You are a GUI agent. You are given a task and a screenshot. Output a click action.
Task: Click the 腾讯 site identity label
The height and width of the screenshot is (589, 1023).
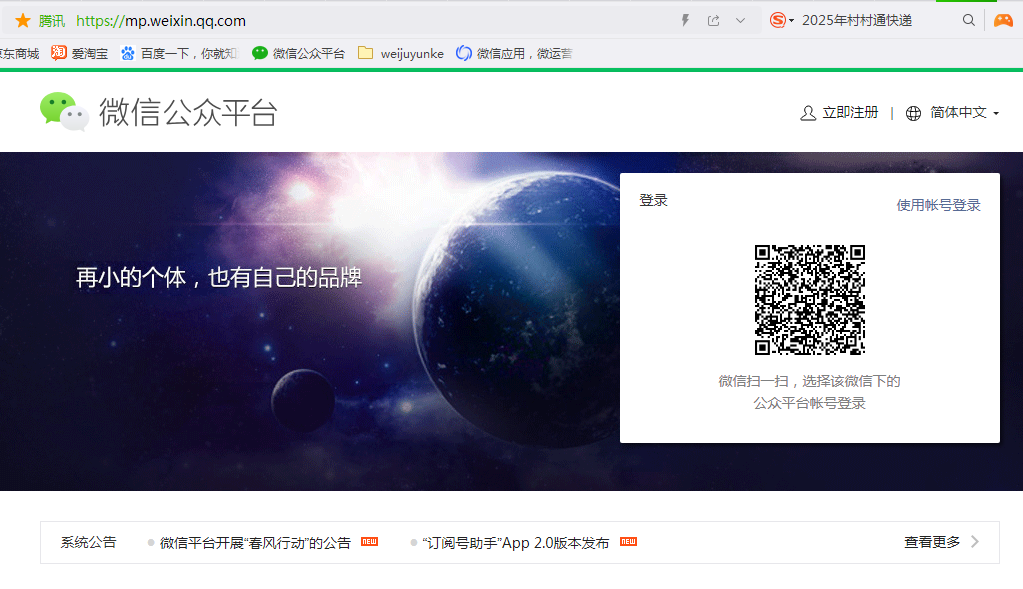[52, 21]
